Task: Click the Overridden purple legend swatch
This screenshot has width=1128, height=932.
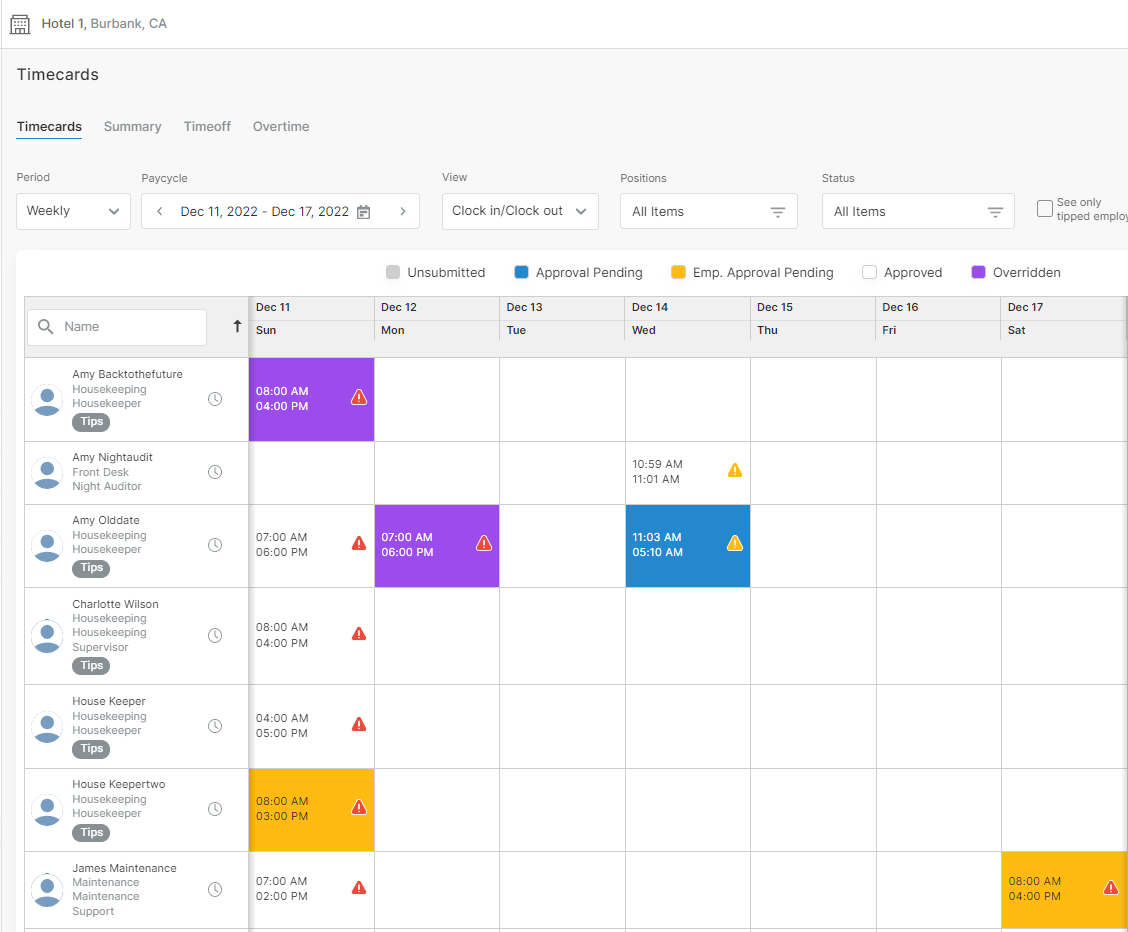Action: [x=978, y=272]
